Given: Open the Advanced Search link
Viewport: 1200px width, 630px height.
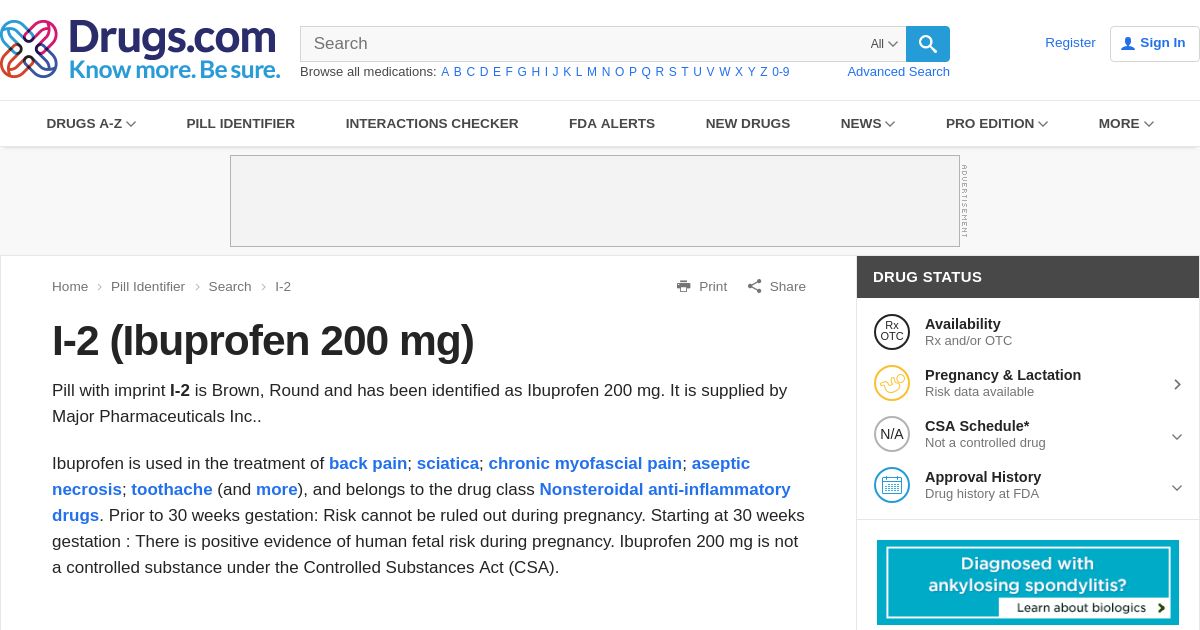Looking at the screenshot, I should click(x=899, y=72).
